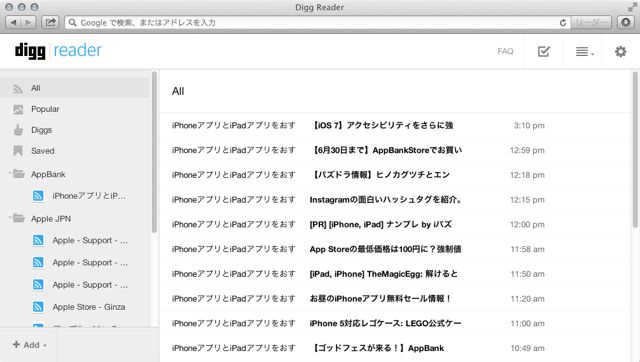Click the 10:49 am timestamp
640x362 pixels.
(527, 348)
